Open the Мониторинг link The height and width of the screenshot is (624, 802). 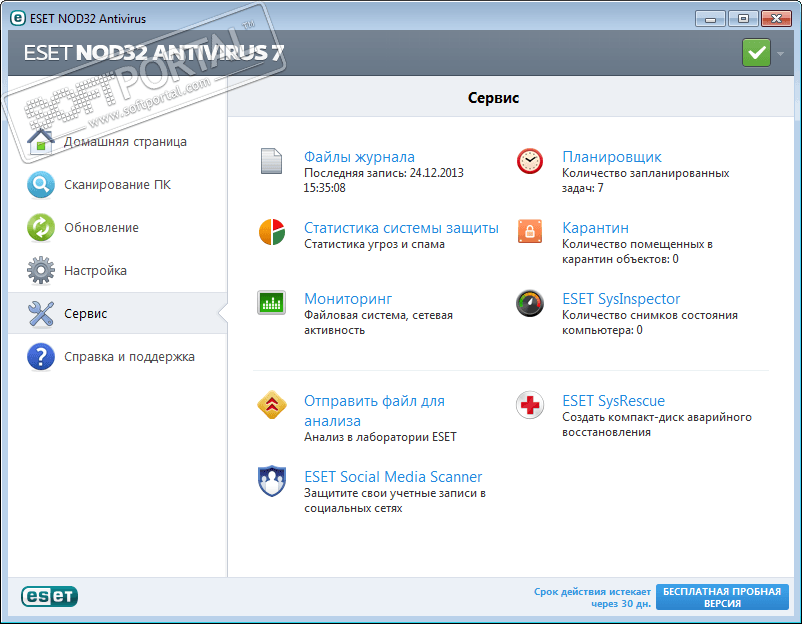pos(348,299)
